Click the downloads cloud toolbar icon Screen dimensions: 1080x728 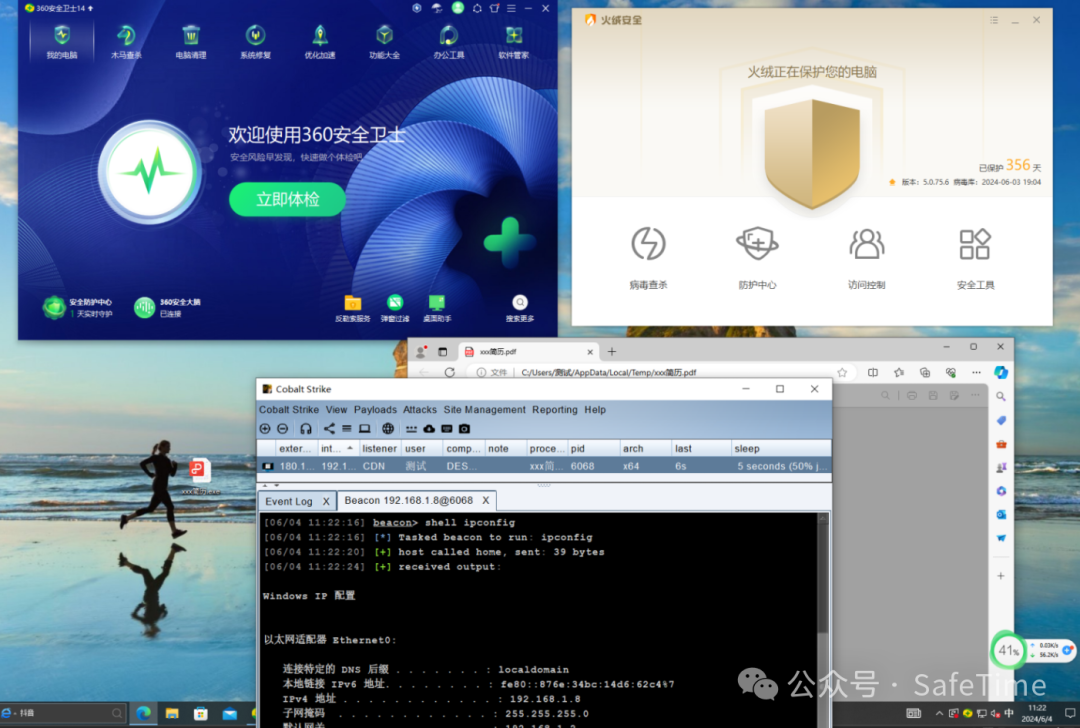[x=429, y=428]
